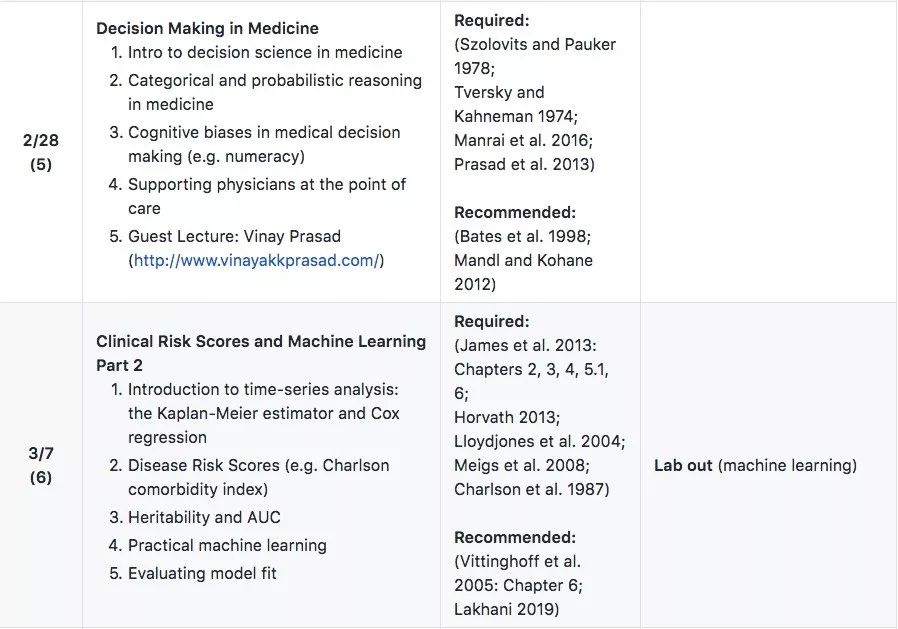Click the Lloydjones et al. 2004 citation
The width and height of the screenshot is (898, 629).
tap(539, 441)
